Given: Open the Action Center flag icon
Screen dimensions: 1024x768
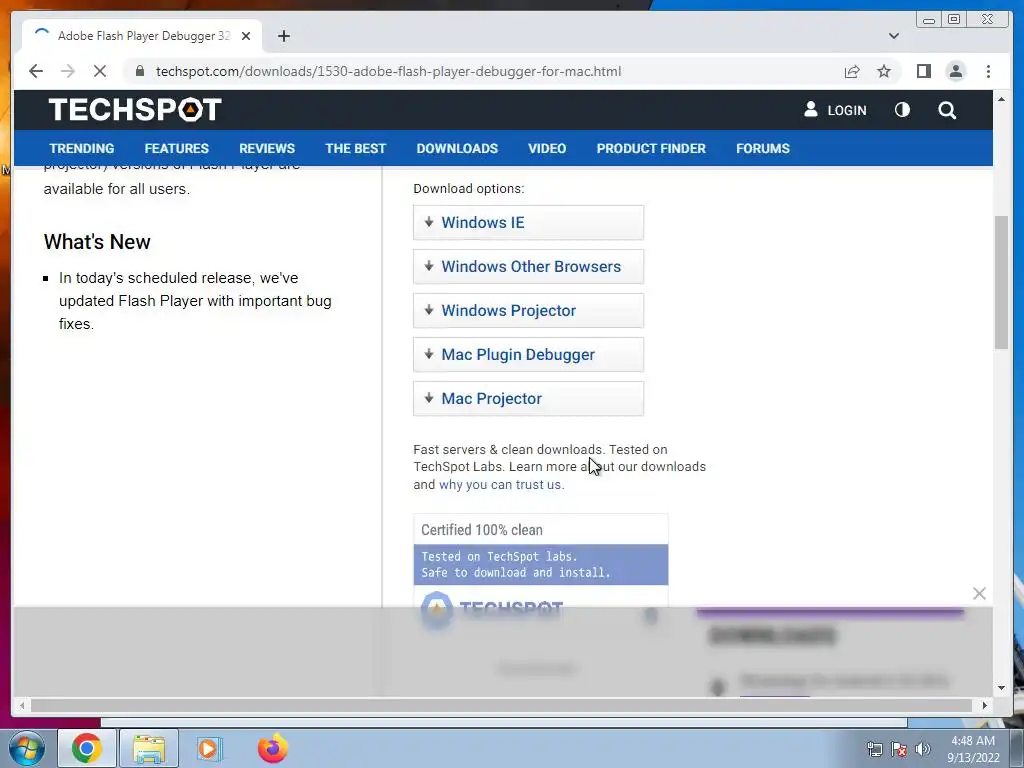Looking at the screenshot, I should 899,749.
